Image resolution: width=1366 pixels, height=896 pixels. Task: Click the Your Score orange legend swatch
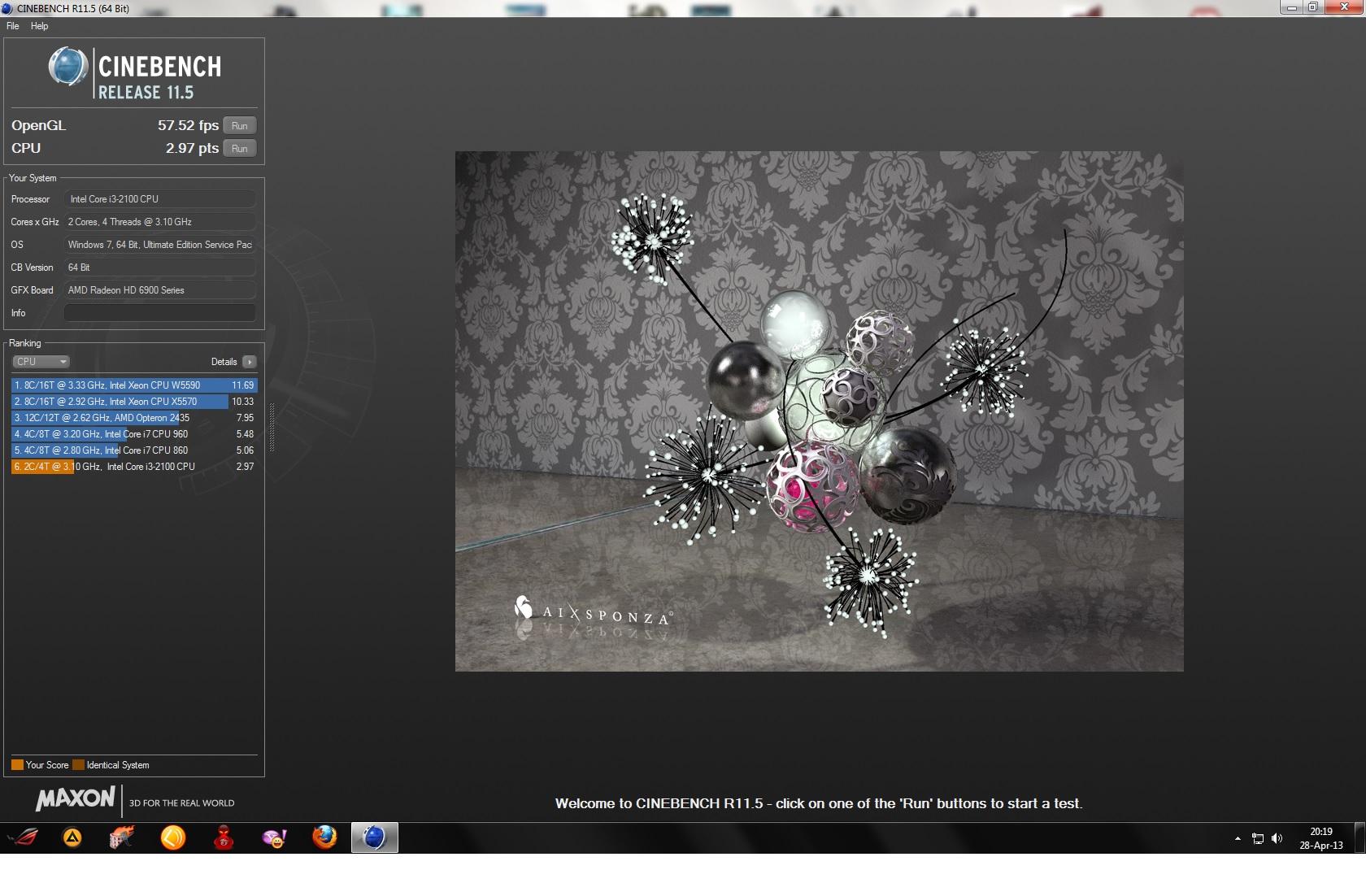point(17,765)
